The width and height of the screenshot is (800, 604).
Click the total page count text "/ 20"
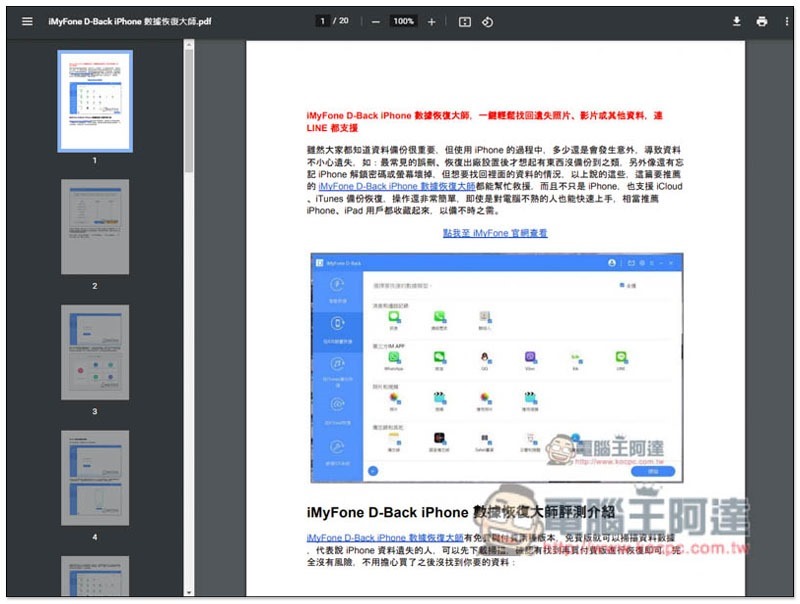click(x=341, y=21)
